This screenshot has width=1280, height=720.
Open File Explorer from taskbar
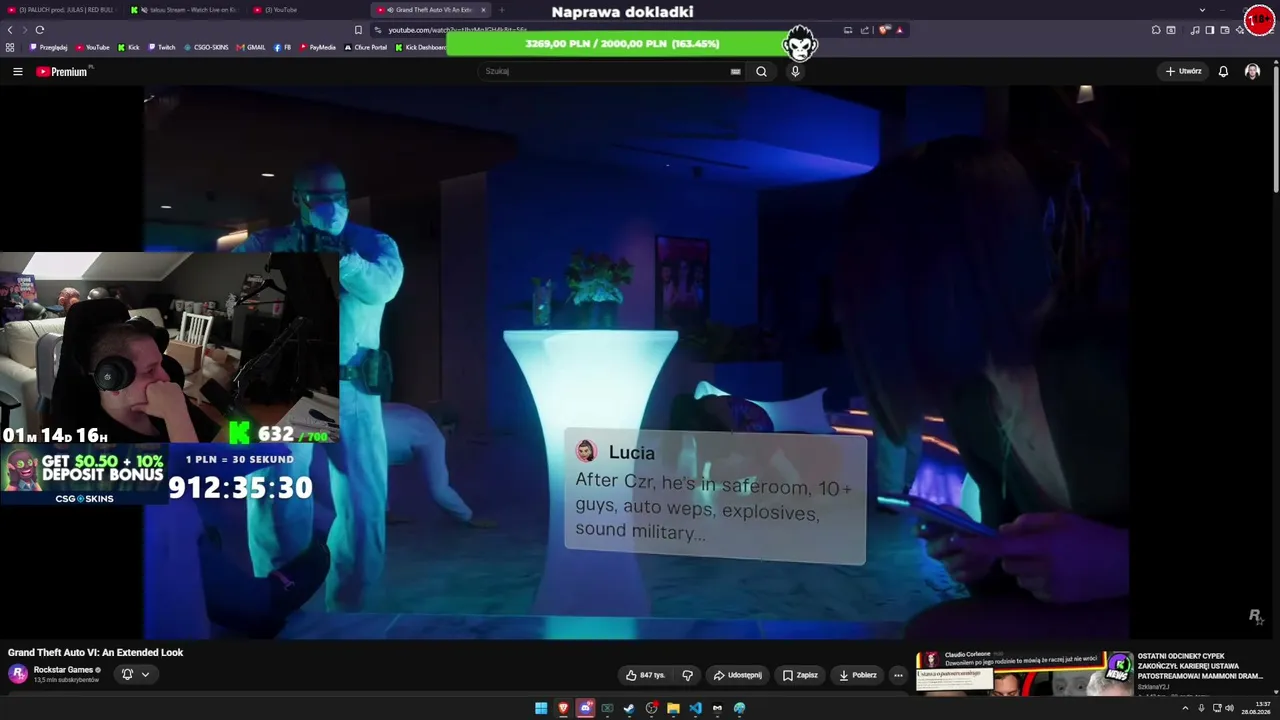point(673,708)
